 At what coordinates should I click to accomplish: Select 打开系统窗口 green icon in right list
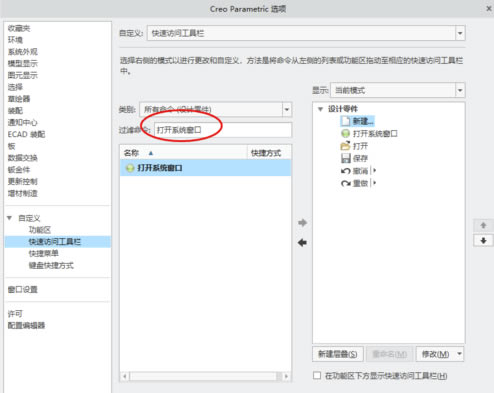pos(345,134)
